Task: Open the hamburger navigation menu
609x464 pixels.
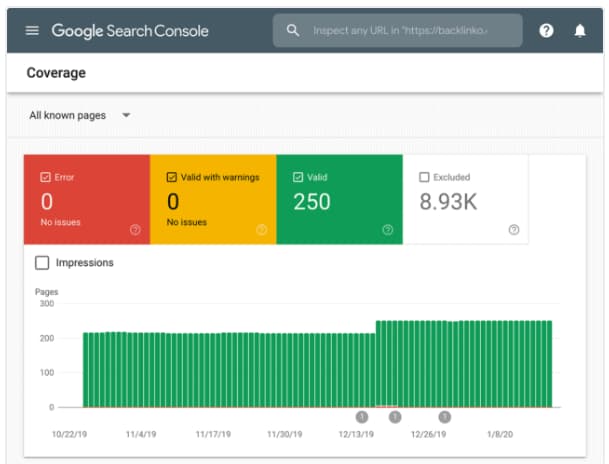Action: (x=32, y=30)
